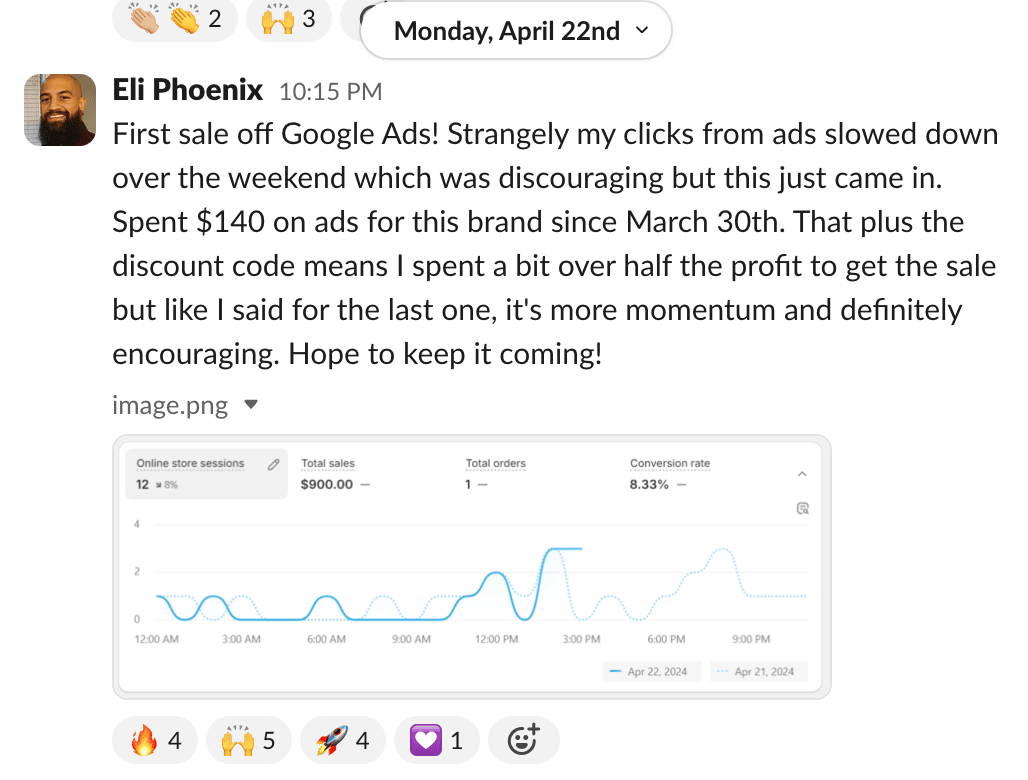Viewport: 1028px width, 780px height.
Task: Toggle the rocket emoji reaction
Action: pos(342,741)
